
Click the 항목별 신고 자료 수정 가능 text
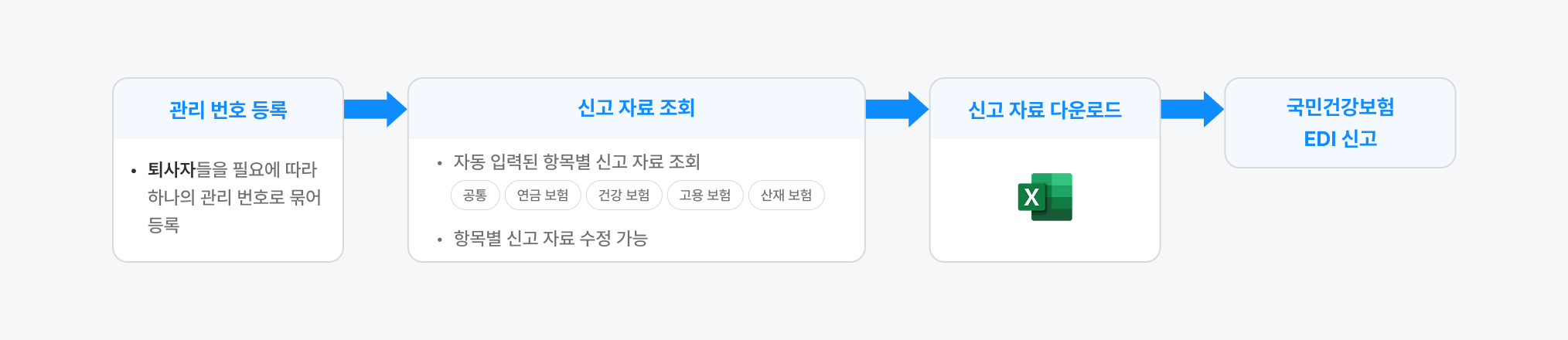[x=551, y=239]
